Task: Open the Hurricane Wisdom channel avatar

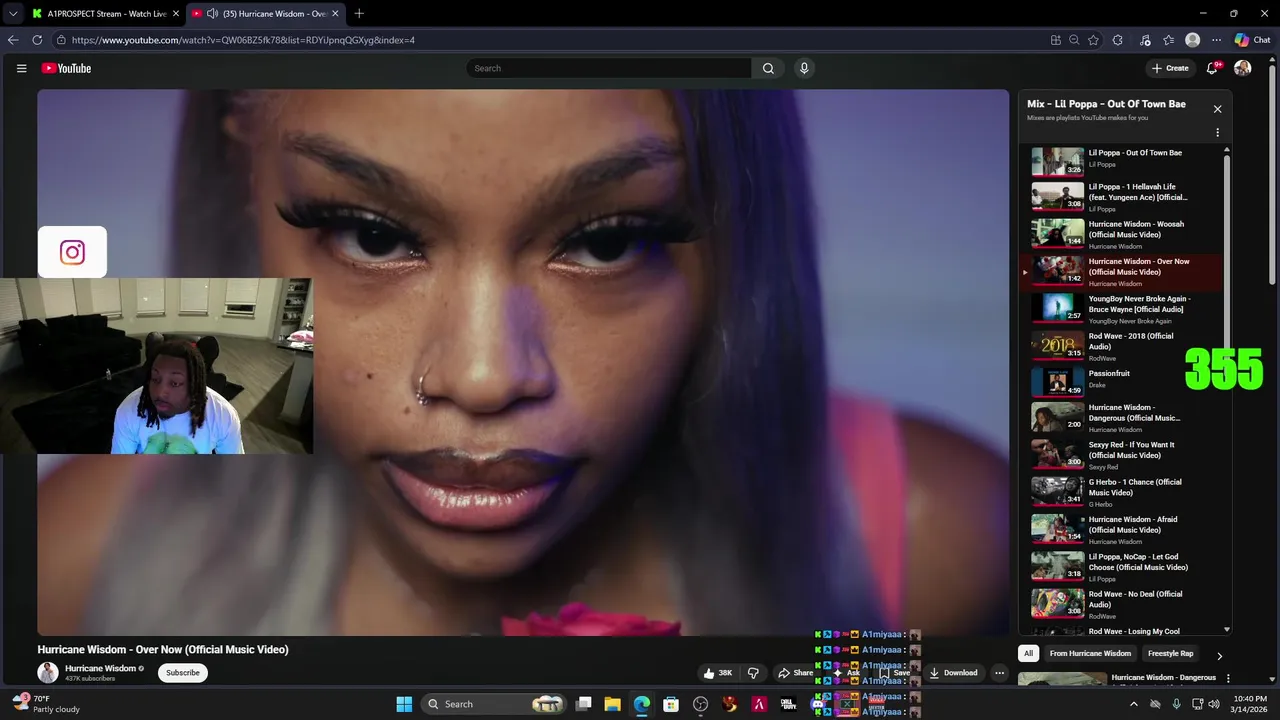Action: (48, 673)
